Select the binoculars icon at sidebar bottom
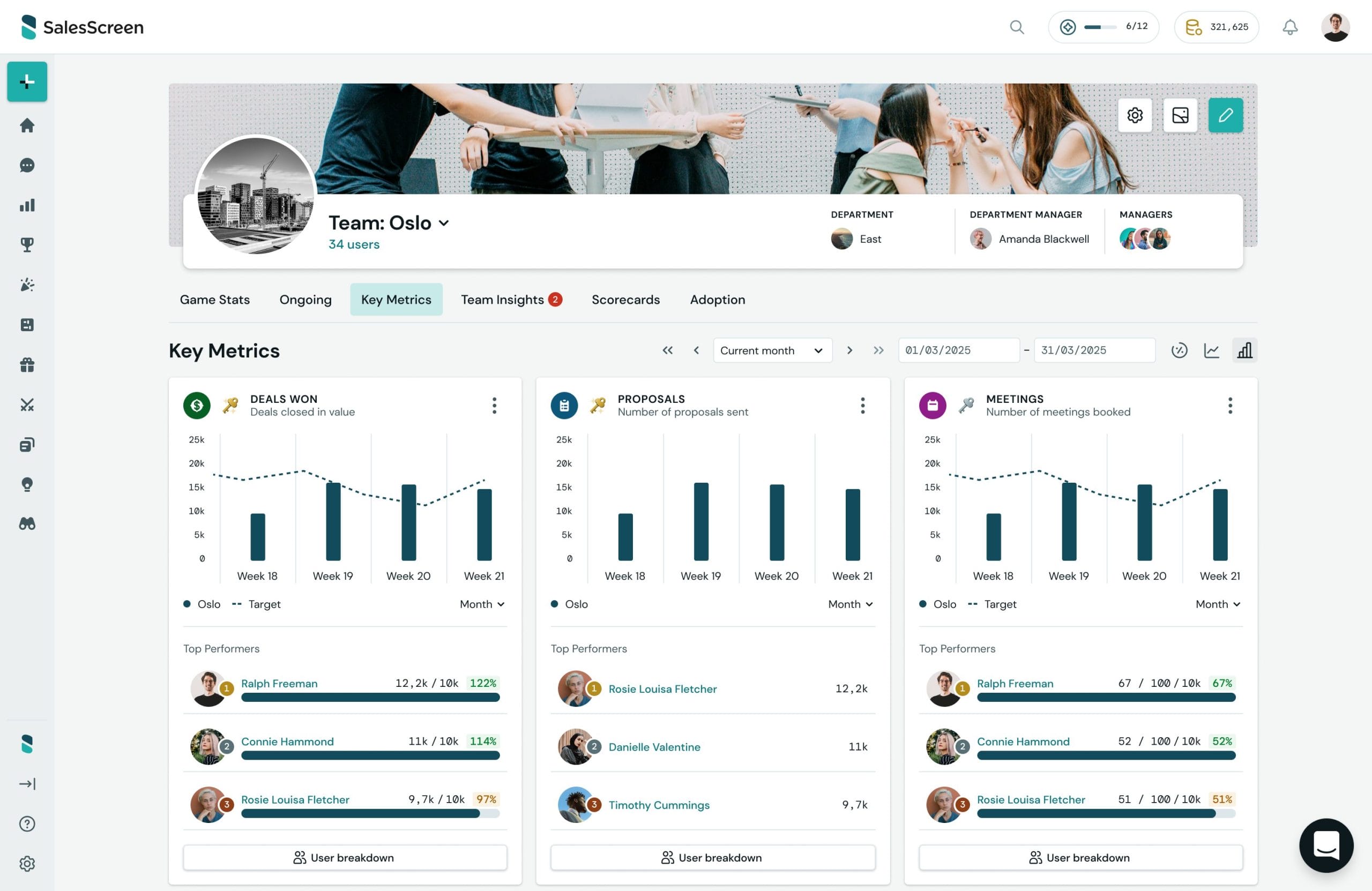Viewport: 1372px width, 891px height. 27,523
